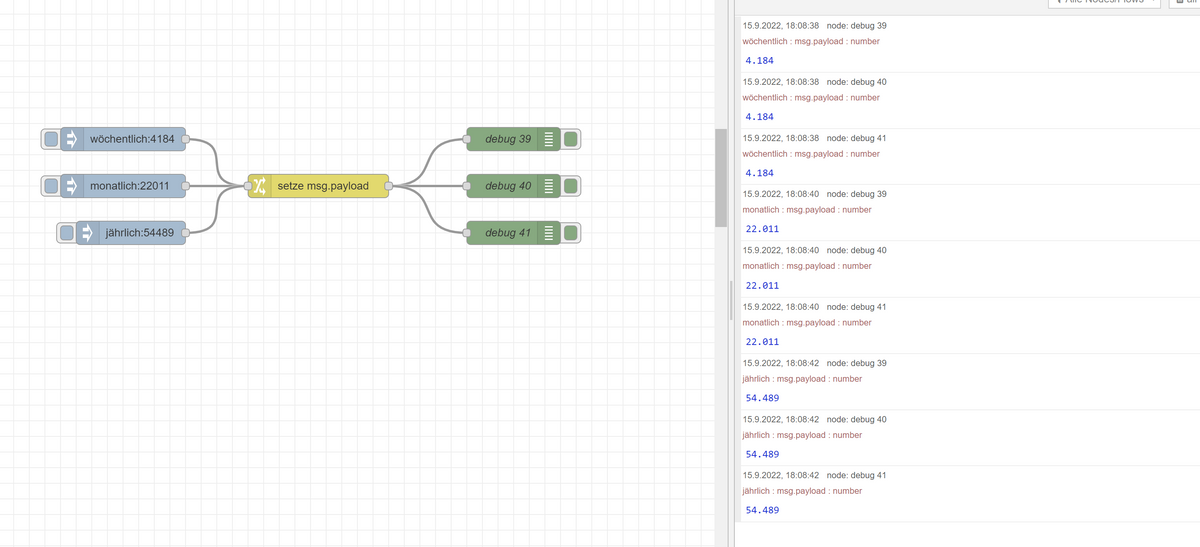
Task: Toggle debug 39 output on or off
Action: pos(571,139)
